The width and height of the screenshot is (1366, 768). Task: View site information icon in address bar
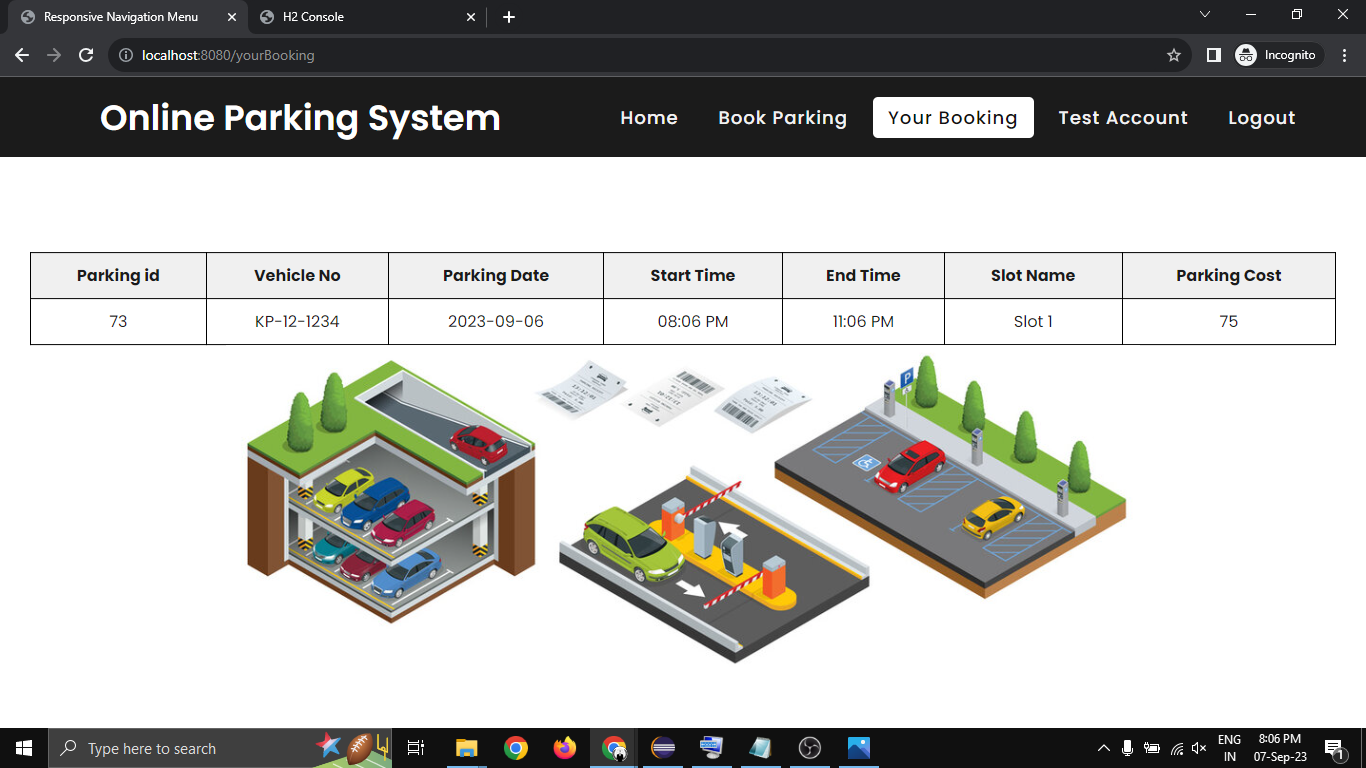click(126, 55)
